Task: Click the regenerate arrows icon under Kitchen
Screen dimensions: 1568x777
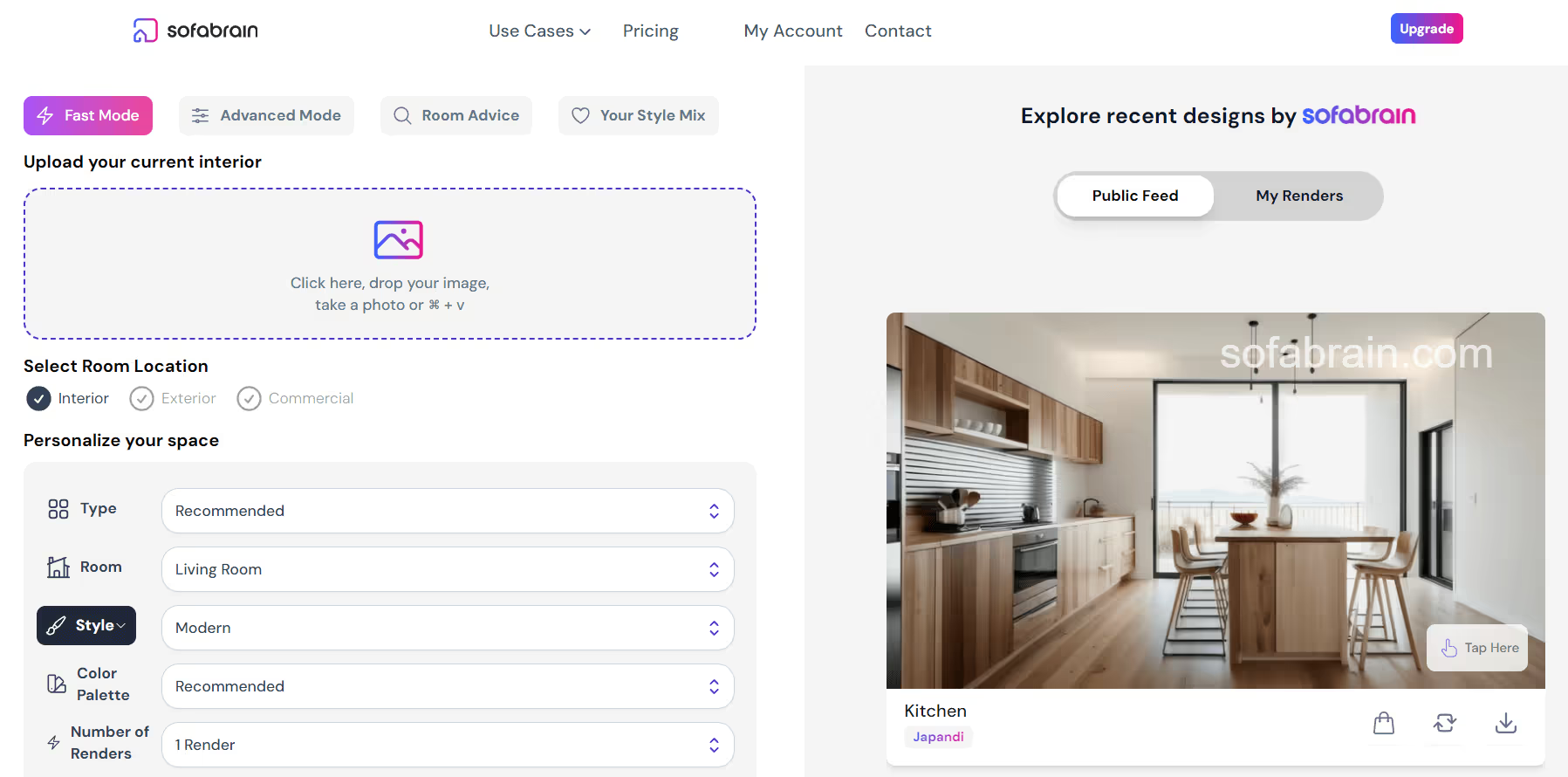Action: tap(1445, 723)
